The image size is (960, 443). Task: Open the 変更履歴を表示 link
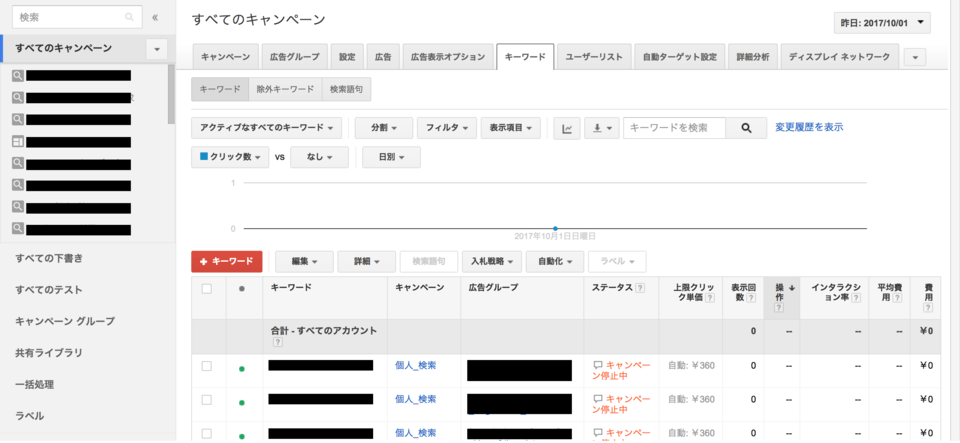809,127
